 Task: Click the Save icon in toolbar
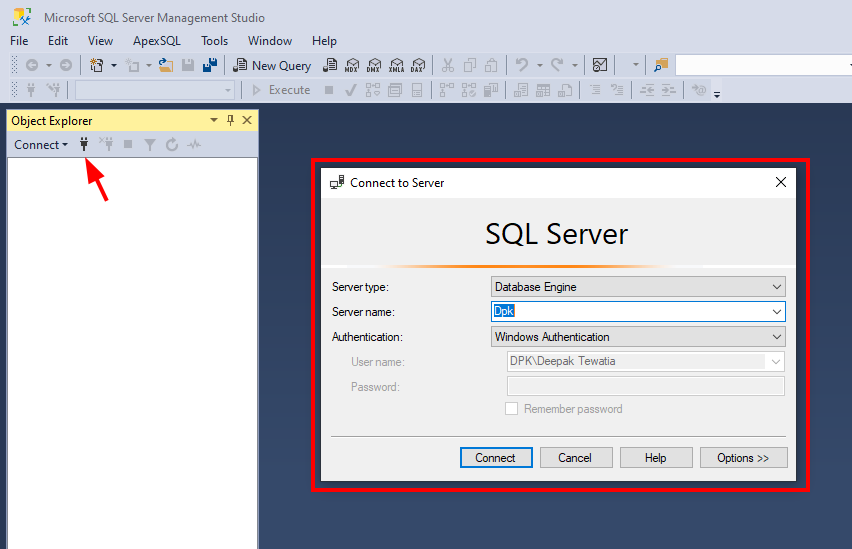(x=188, y=65)
